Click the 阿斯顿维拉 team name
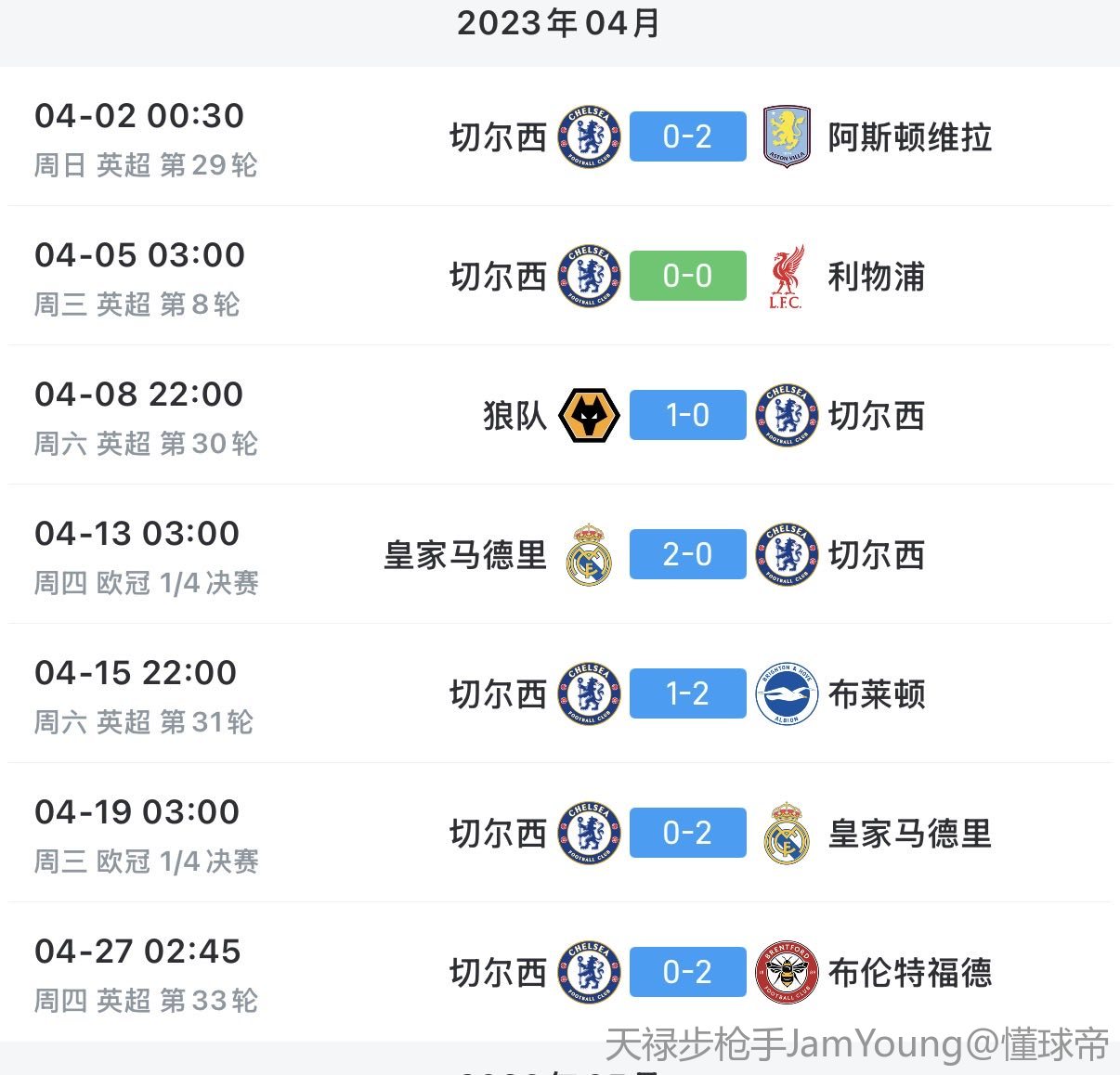This screenshot has width=1120, height=1075. pyautogui.click(x=909, y=137)
